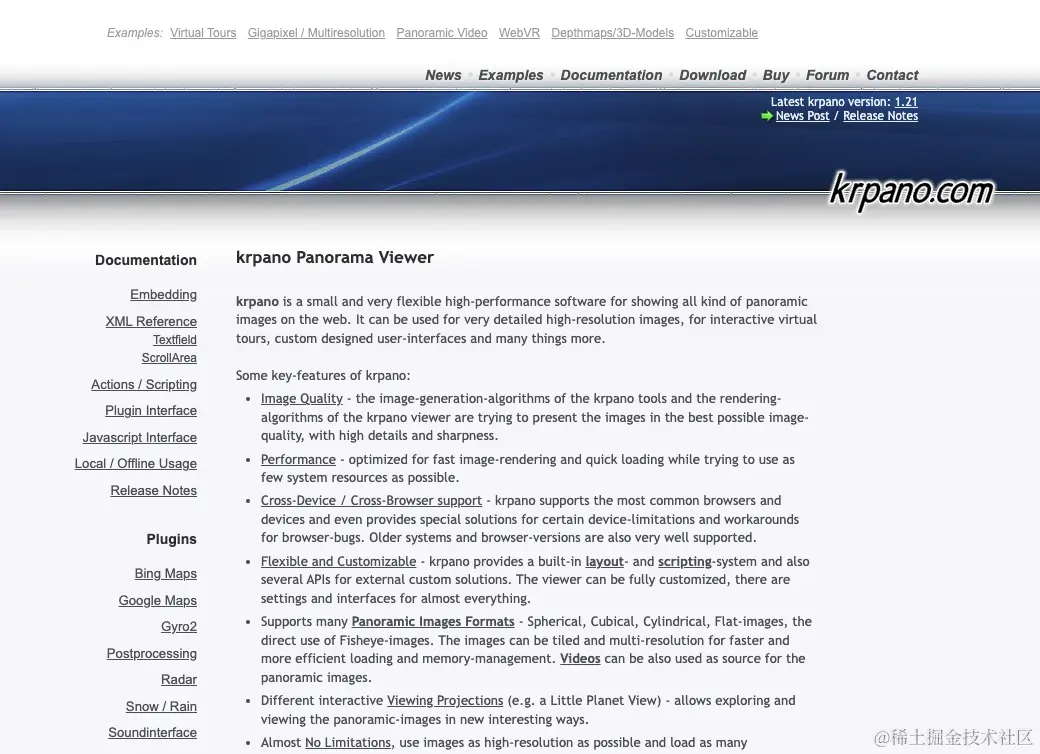This screenshot has width=1040, height=754.
Task: Click the 1.21 version link
Action: pos(906,102)
